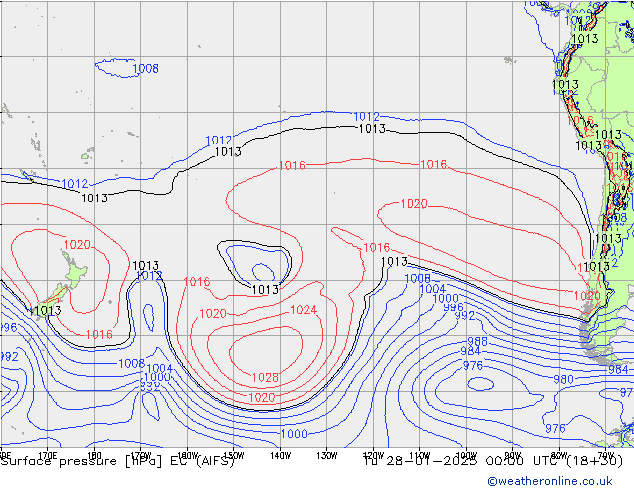Select the 'Surface pressure [hPa] EC (AIFS)' title
634x490 pixels.
[118, 461]
